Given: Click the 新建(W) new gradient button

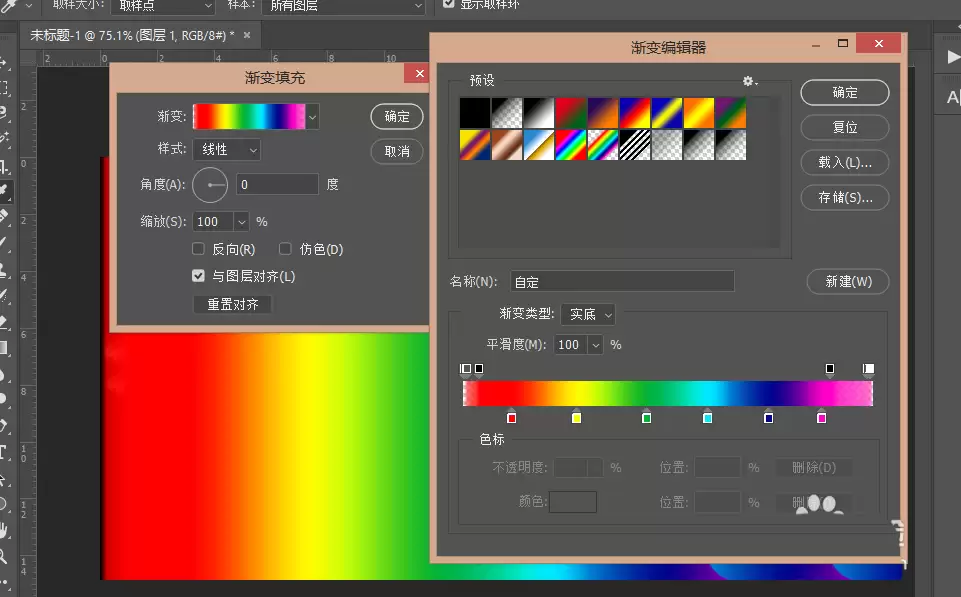Looking at the screenshot, I should (x=848, y=281).
